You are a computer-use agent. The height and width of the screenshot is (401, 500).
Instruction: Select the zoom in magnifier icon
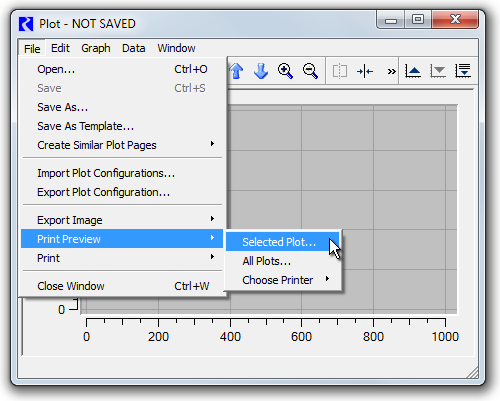click(x=285, y=71)
